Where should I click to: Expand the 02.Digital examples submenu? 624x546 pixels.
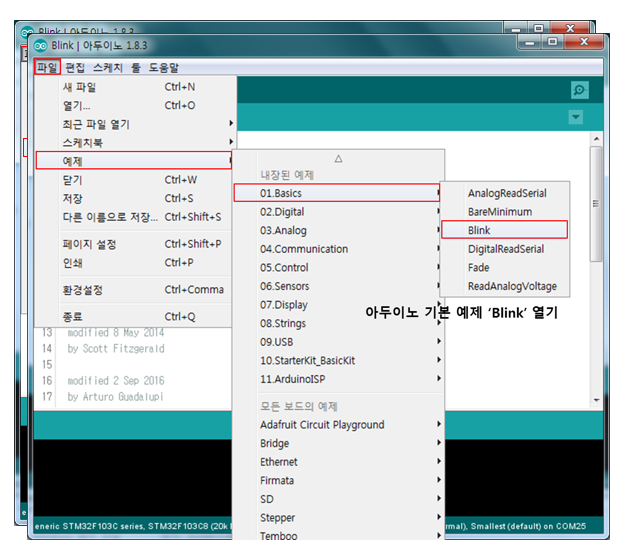pyautogui.click(x=338, y=212)
